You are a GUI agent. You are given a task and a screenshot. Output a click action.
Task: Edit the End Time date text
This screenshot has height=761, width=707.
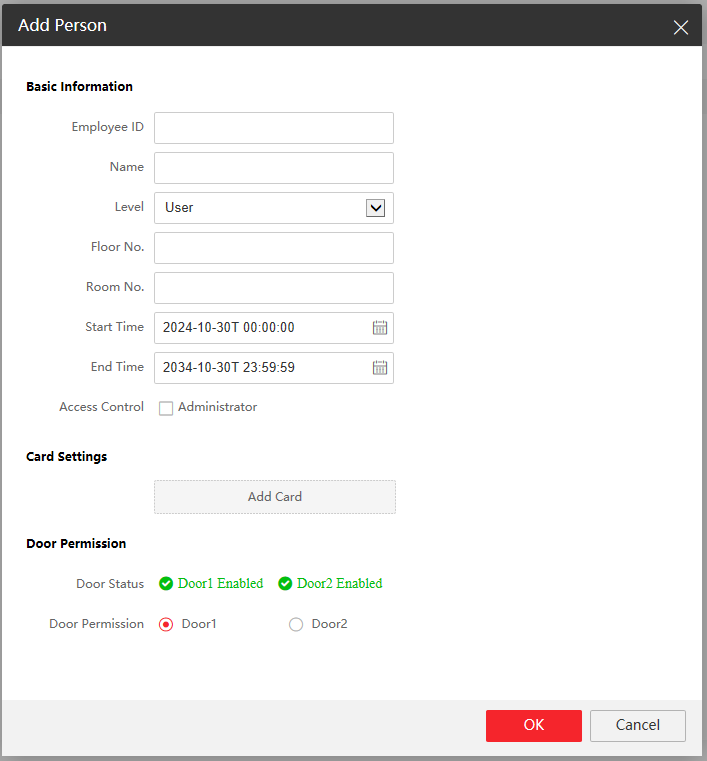click(260, 368)
